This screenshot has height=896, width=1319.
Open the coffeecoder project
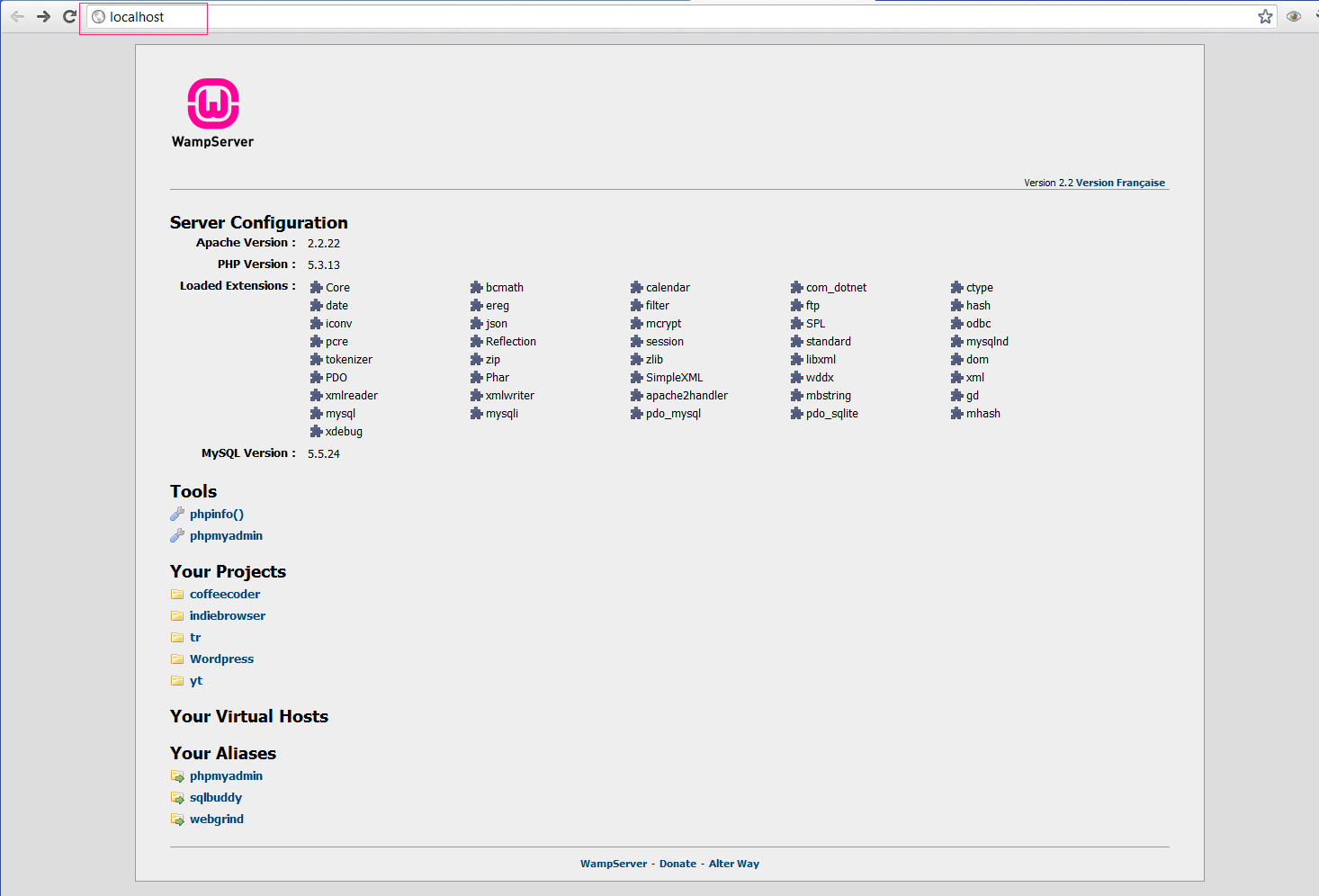click(x=225, y=595)
